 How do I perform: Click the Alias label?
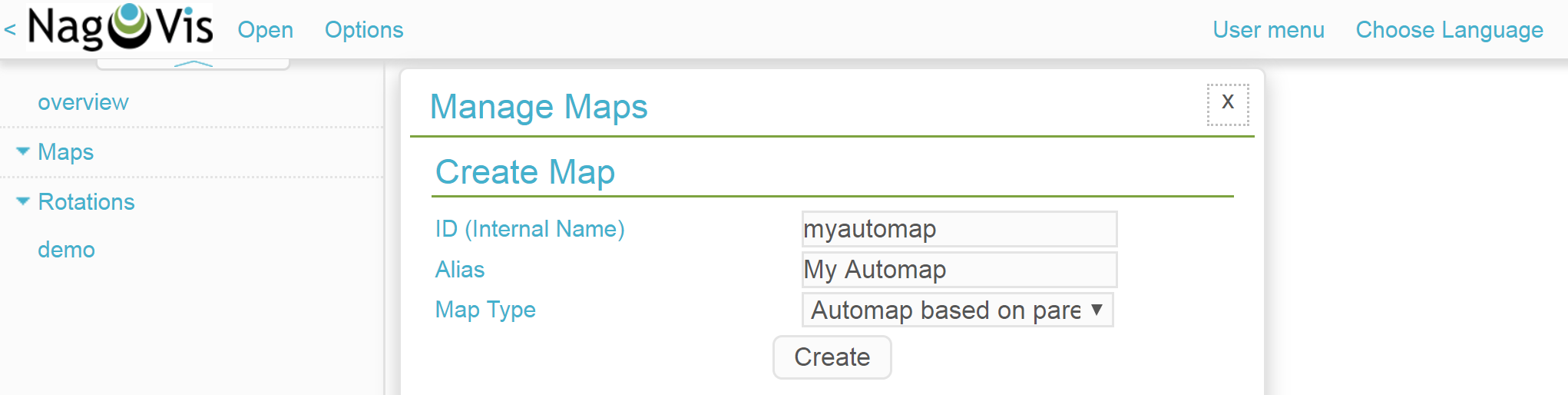point(460,270)
